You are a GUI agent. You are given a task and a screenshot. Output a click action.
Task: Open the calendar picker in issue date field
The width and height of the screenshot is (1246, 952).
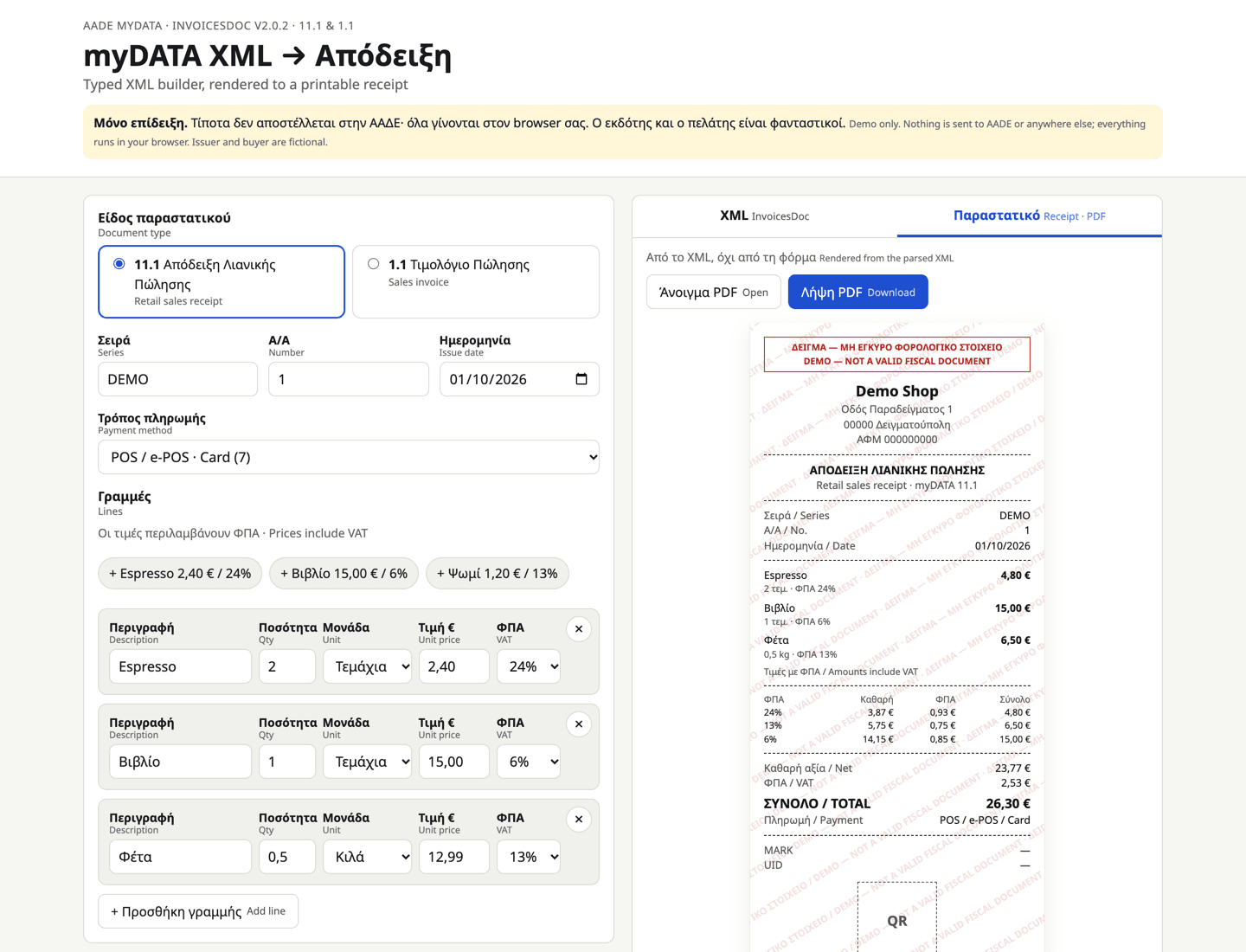581,379
